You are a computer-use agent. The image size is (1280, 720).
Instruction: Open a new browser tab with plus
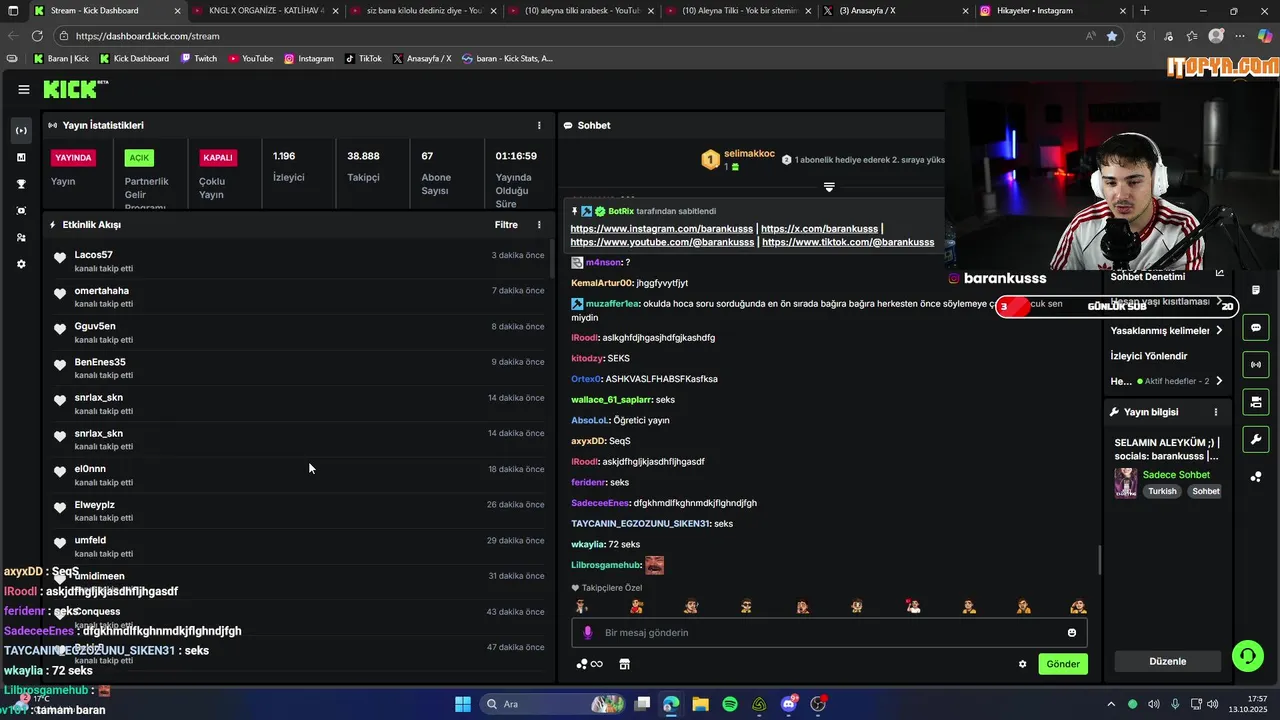click(1145, 11)
